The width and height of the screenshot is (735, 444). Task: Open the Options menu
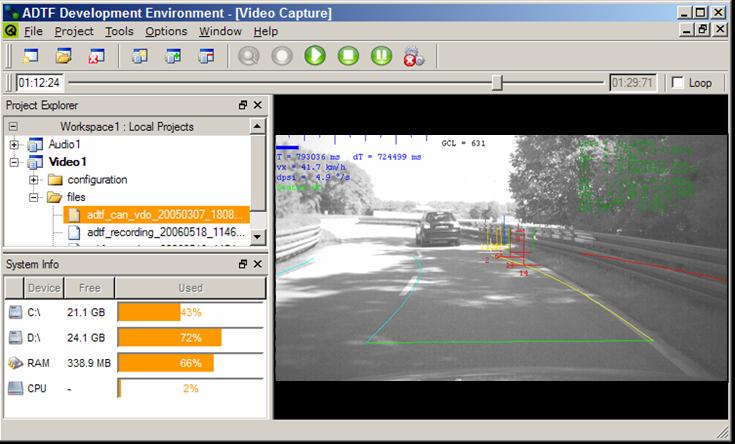pyautogui.click(x=166, y=31)
